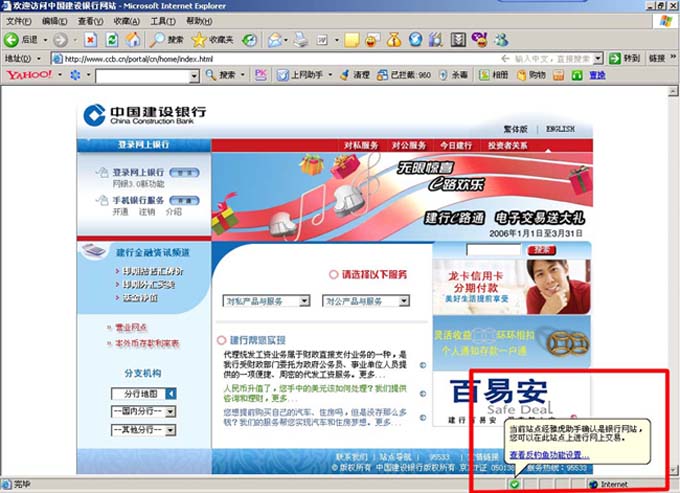
Task: Click the green Back arrow icon
Action: 11,40
